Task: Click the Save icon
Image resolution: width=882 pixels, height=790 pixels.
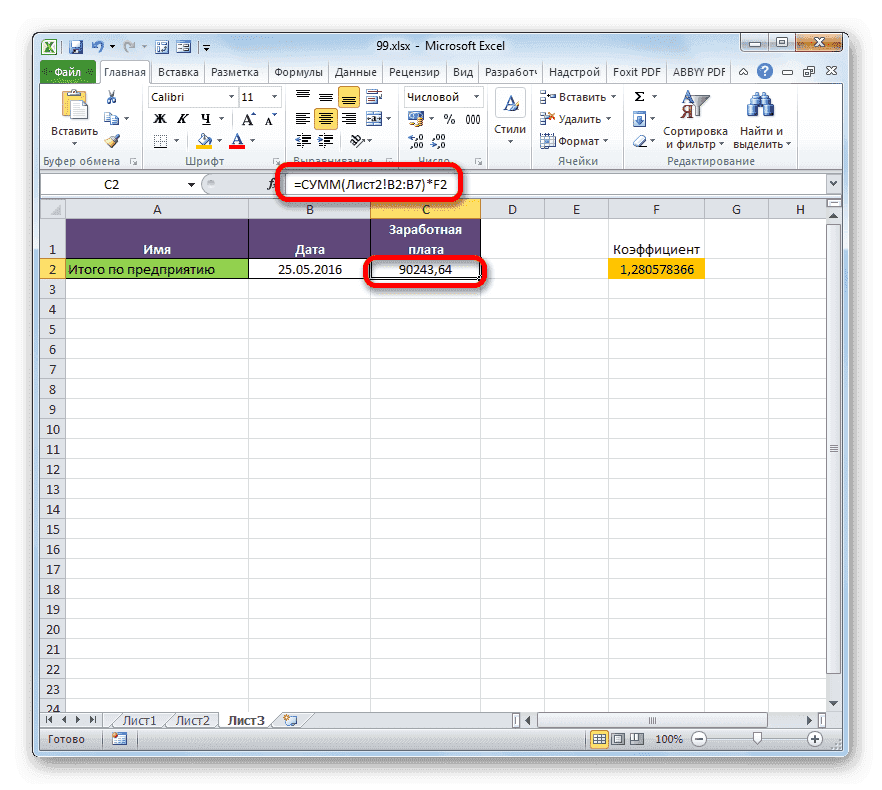Action: pyautogui.click(x=75, y=46)
